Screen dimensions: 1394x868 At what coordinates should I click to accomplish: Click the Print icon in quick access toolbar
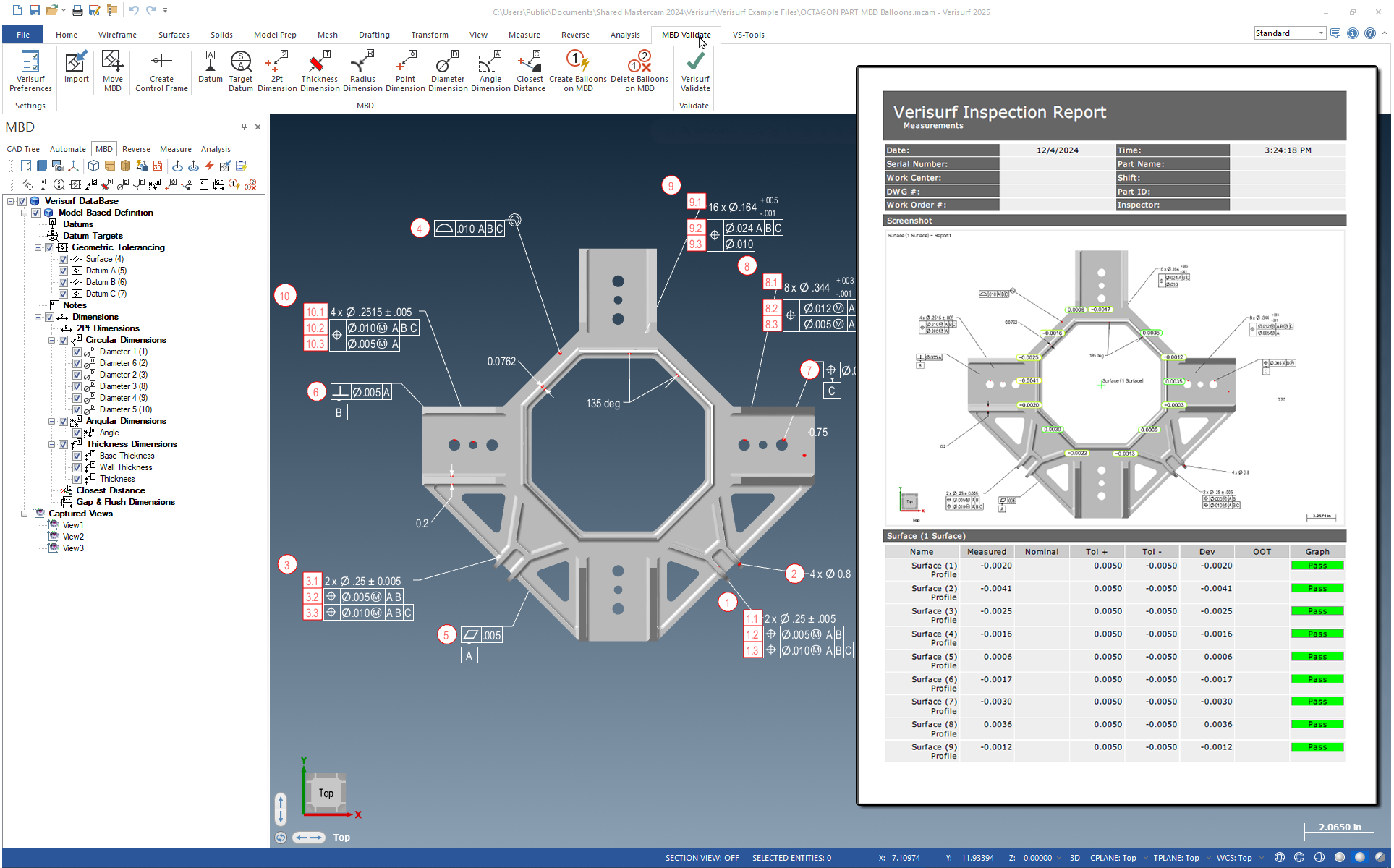click(x=77, y=10)
